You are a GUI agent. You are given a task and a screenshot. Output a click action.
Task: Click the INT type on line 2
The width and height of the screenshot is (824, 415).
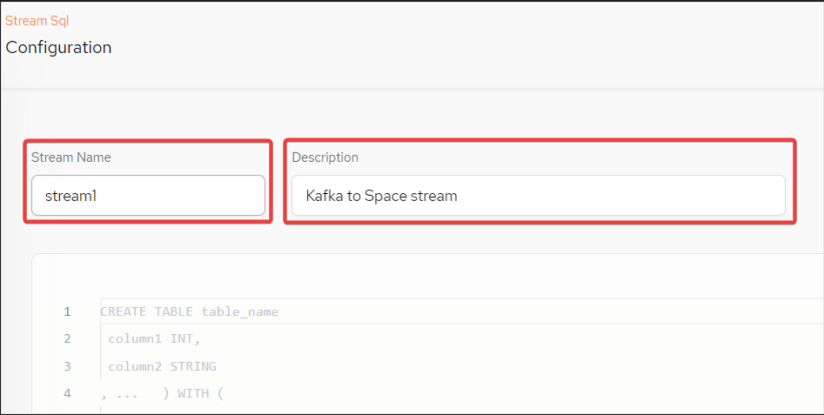182,339
